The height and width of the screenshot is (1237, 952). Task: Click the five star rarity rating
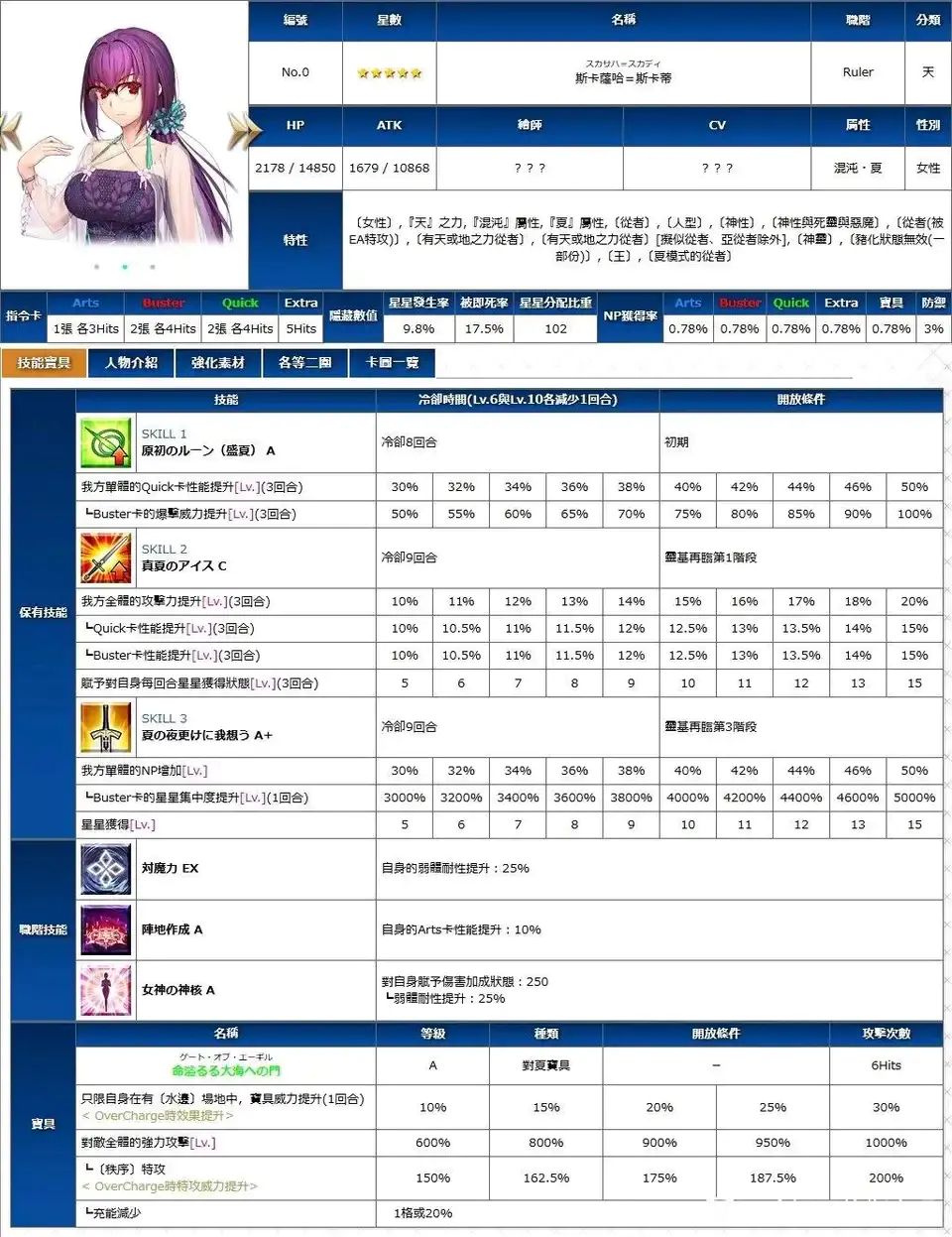pyautogui.click(x=390, y=72)
